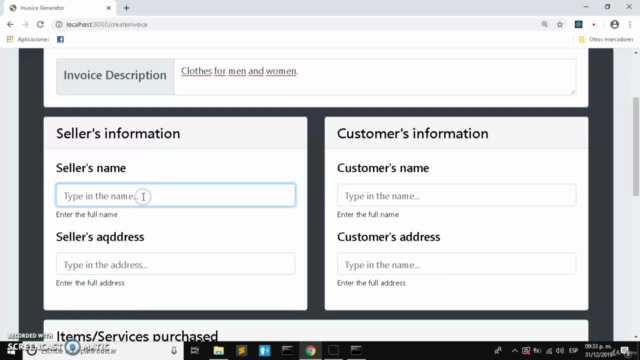Click the scrollbar up arrow
This screenshot has height=360, width=640.
tap(636, 53)
